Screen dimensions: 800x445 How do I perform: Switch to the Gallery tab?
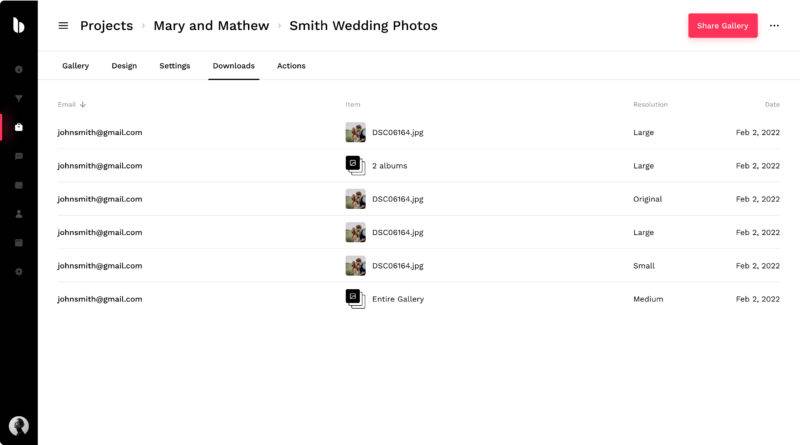point(76,66)
